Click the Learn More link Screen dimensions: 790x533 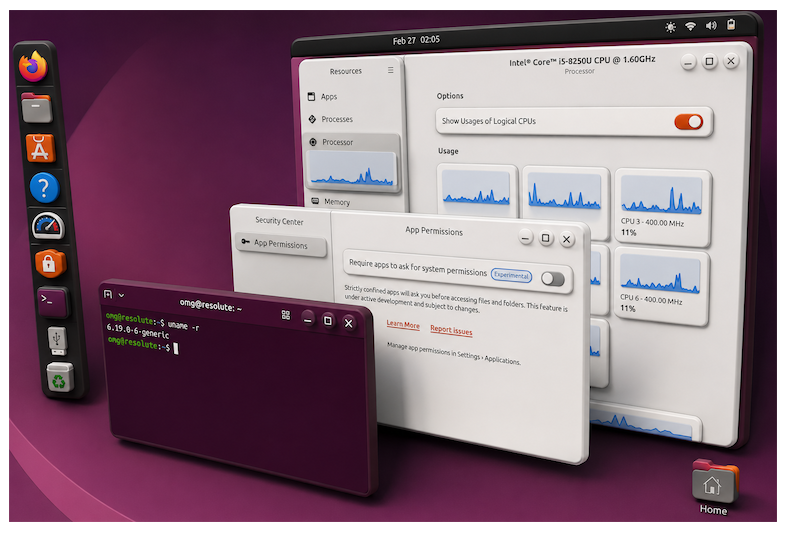(403, 324)
